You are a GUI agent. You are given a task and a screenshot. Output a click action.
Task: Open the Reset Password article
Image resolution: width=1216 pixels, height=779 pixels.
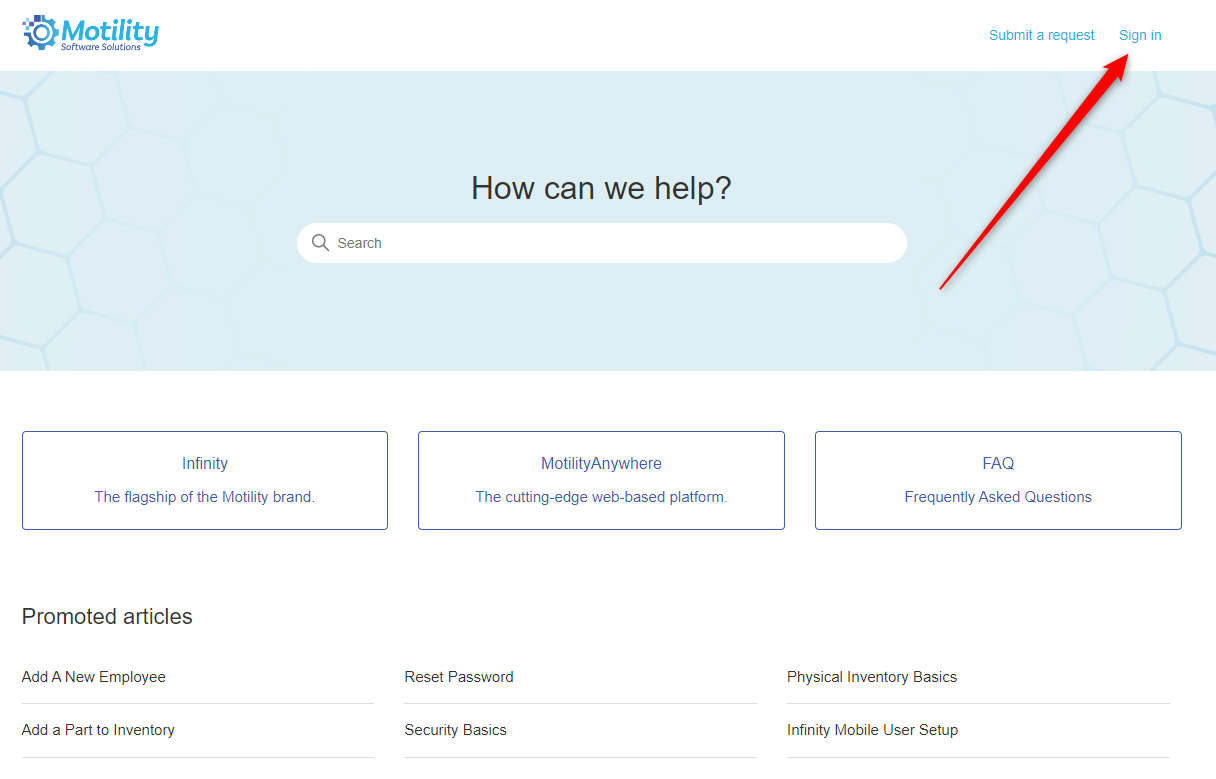click(x=459, y=677)
